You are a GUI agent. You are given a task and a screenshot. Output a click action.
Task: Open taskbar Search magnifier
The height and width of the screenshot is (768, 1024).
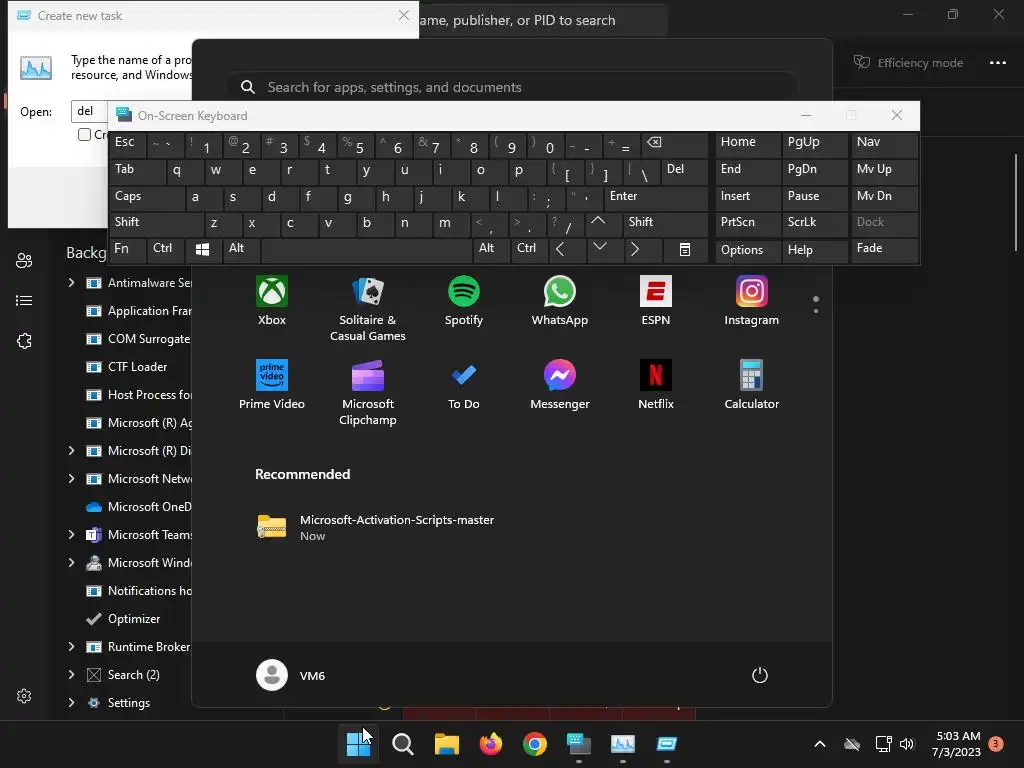coord(402,744)
